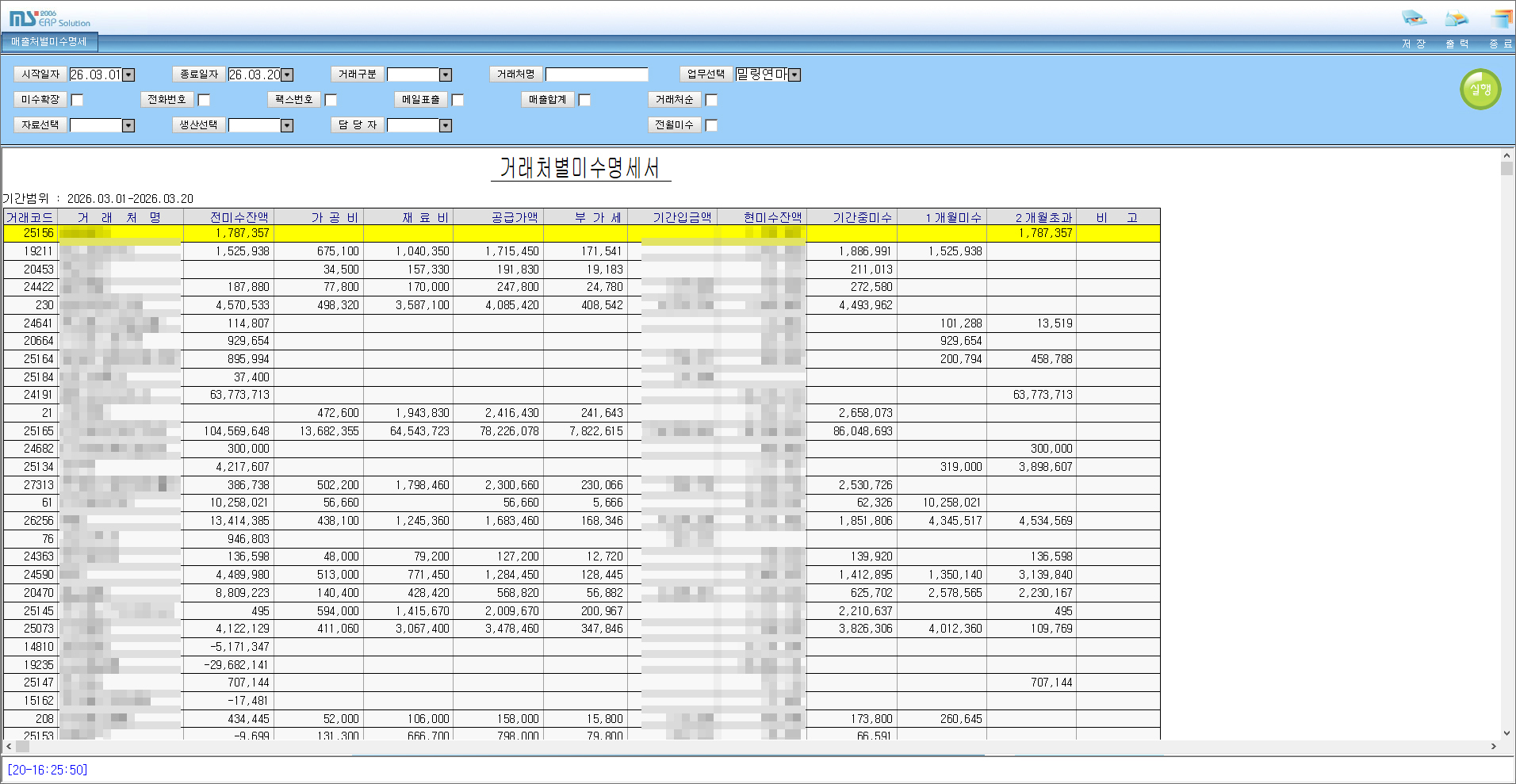The height and width of the screenshot is (784, 1516).
Task: Select the highlighted row with code 25156
Action: point(582,233)
